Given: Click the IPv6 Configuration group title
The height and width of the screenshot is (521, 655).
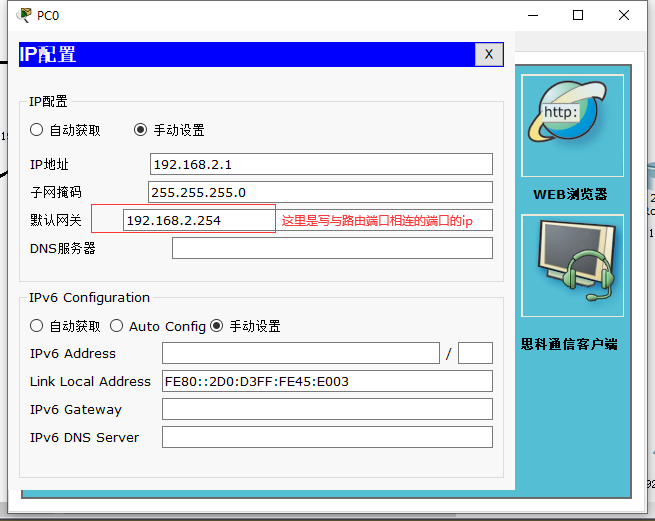Looking at the screenshot, I should [x=89, y=297].
